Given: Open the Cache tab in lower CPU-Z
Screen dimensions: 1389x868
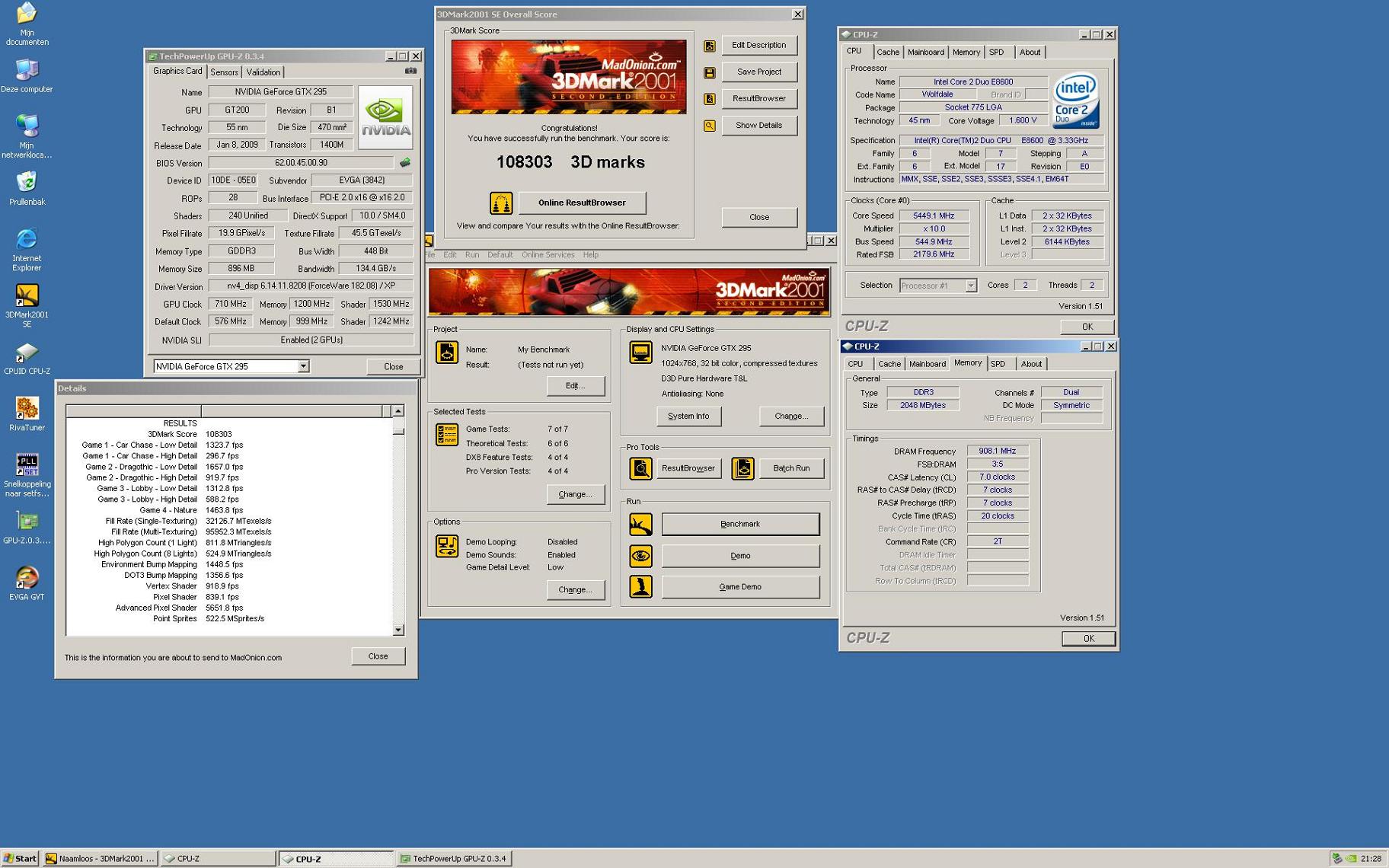Looking at the screenshot, I should coord(889,364).
